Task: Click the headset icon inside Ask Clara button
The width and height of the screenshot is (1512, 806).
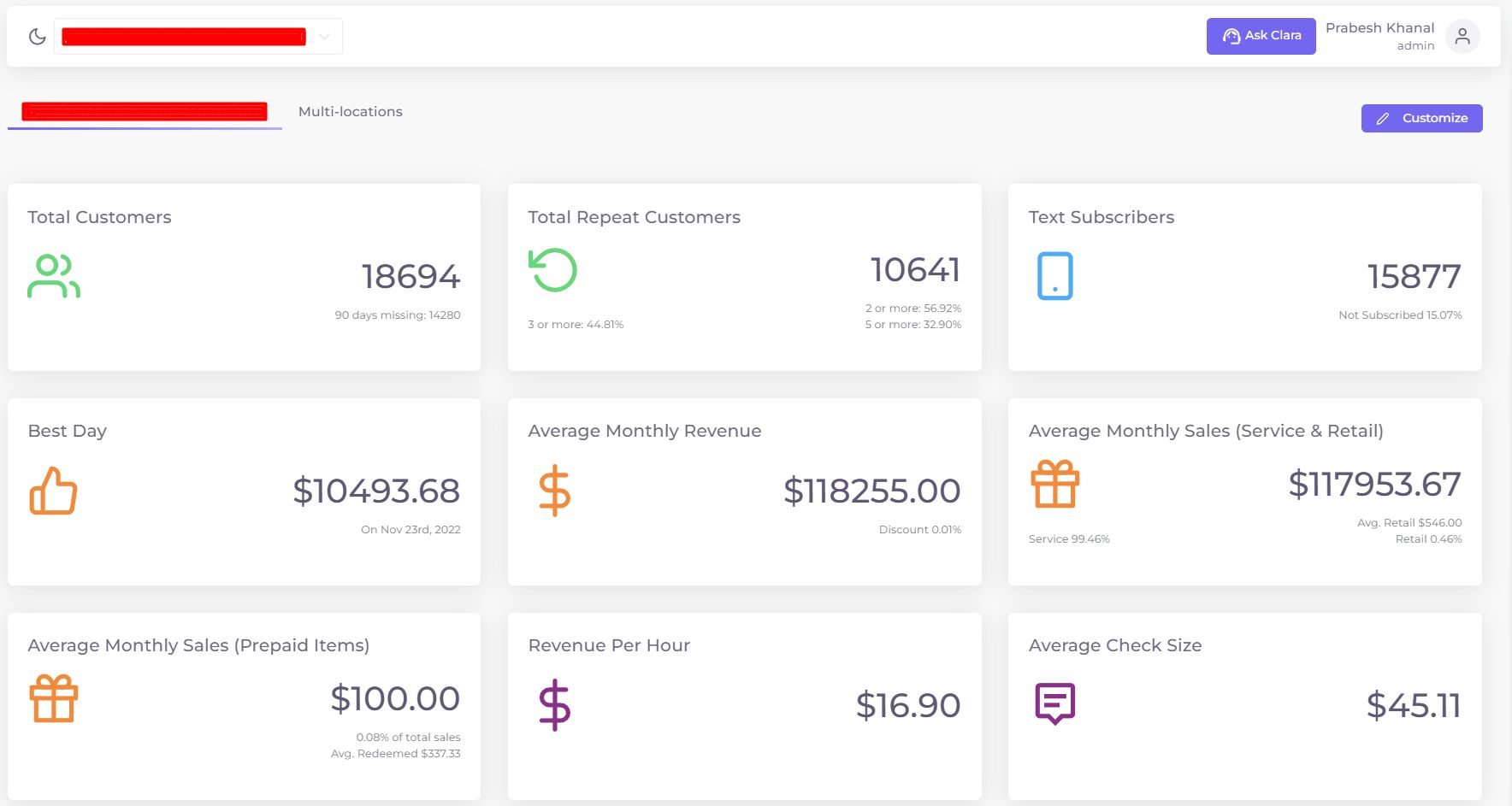Action: click(x=1231, y=36)
